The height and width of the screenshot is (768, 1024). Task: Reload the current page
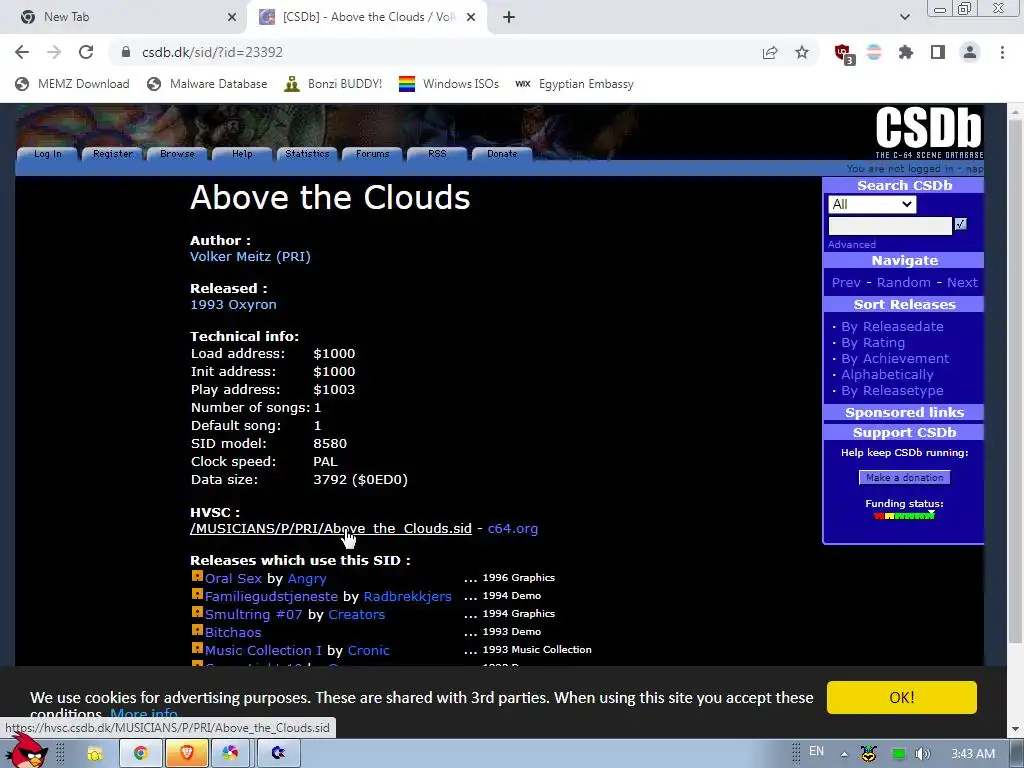86,52
